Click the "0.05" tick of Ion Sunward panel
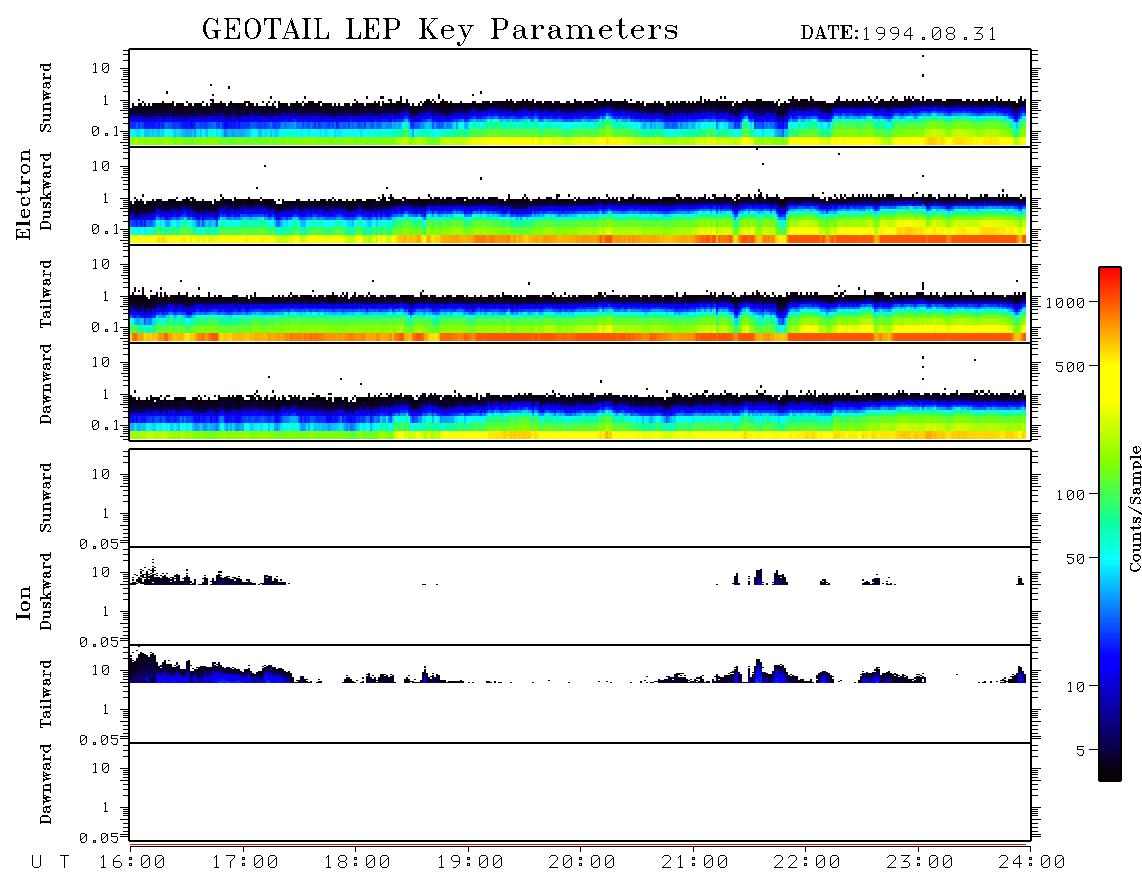This screenshot has width=1142, height=880. tap(99, 543)
